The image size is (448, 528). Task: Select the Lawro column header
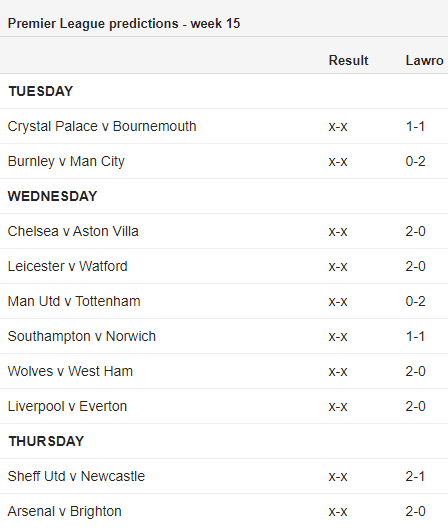click(424, 61)
